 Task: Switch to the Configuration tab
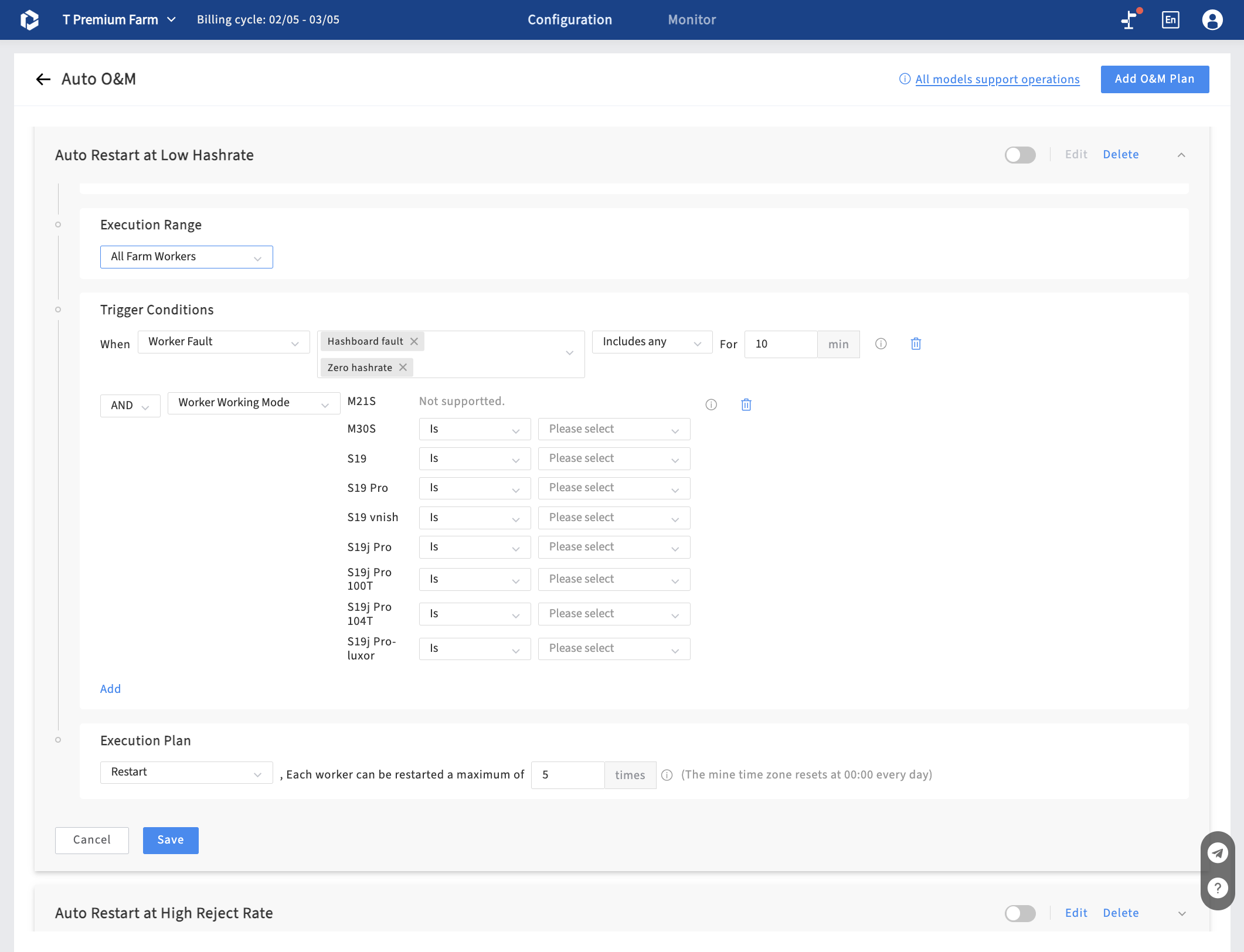(569, 20)
